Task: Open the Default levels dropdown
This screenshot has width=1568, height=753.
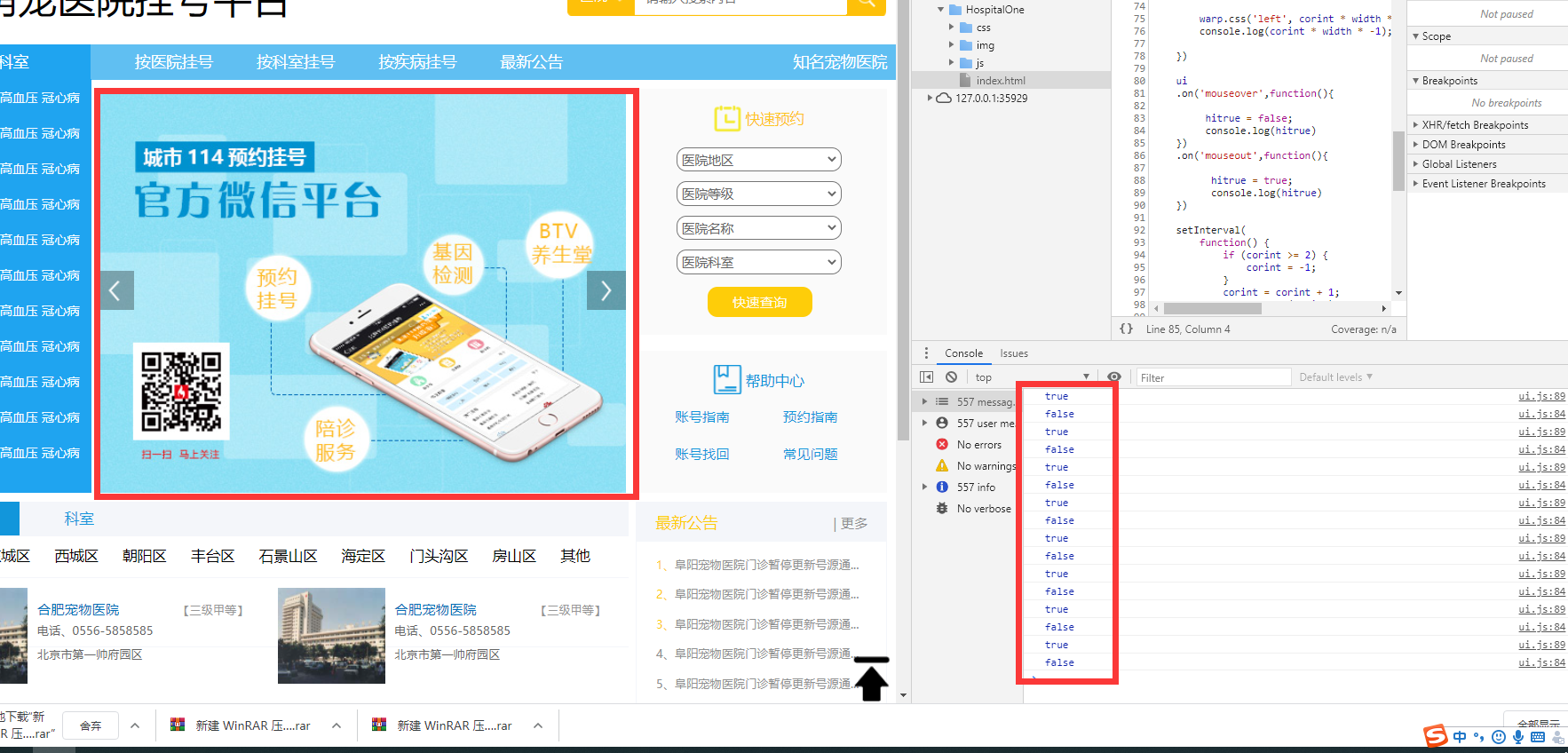Action: [x=1335, y=377]
